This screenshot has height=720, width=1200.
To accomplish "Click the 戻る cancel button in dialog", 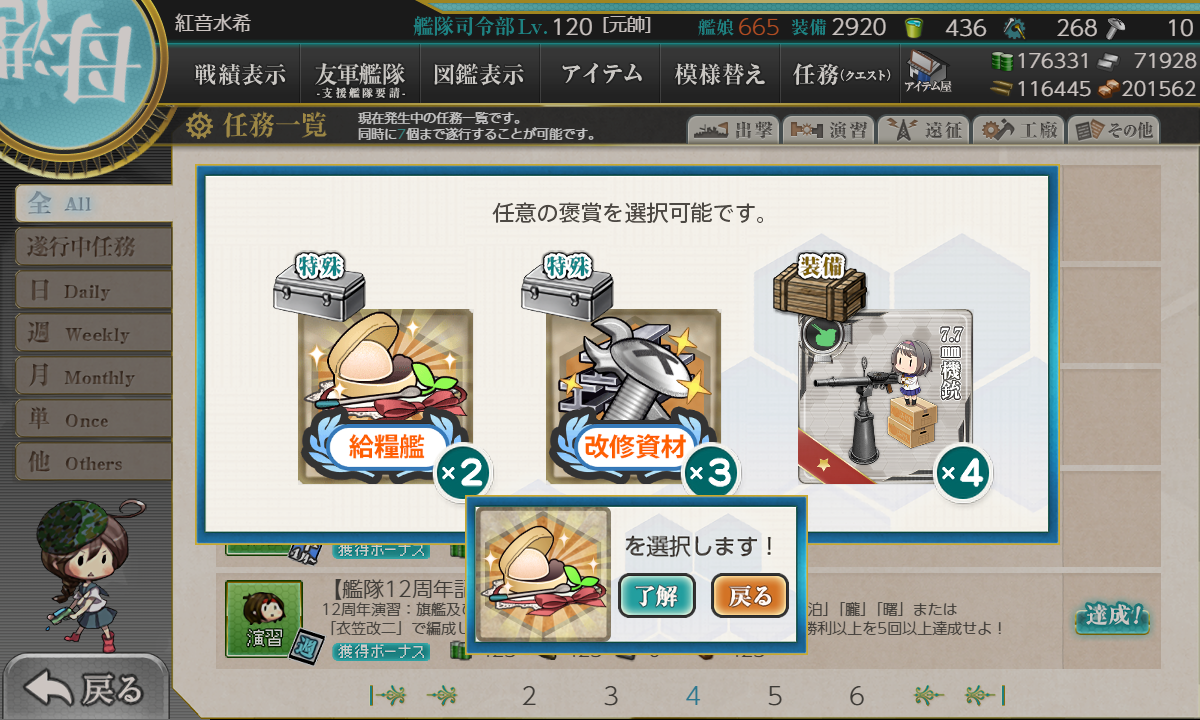I will tap(750, 596).
